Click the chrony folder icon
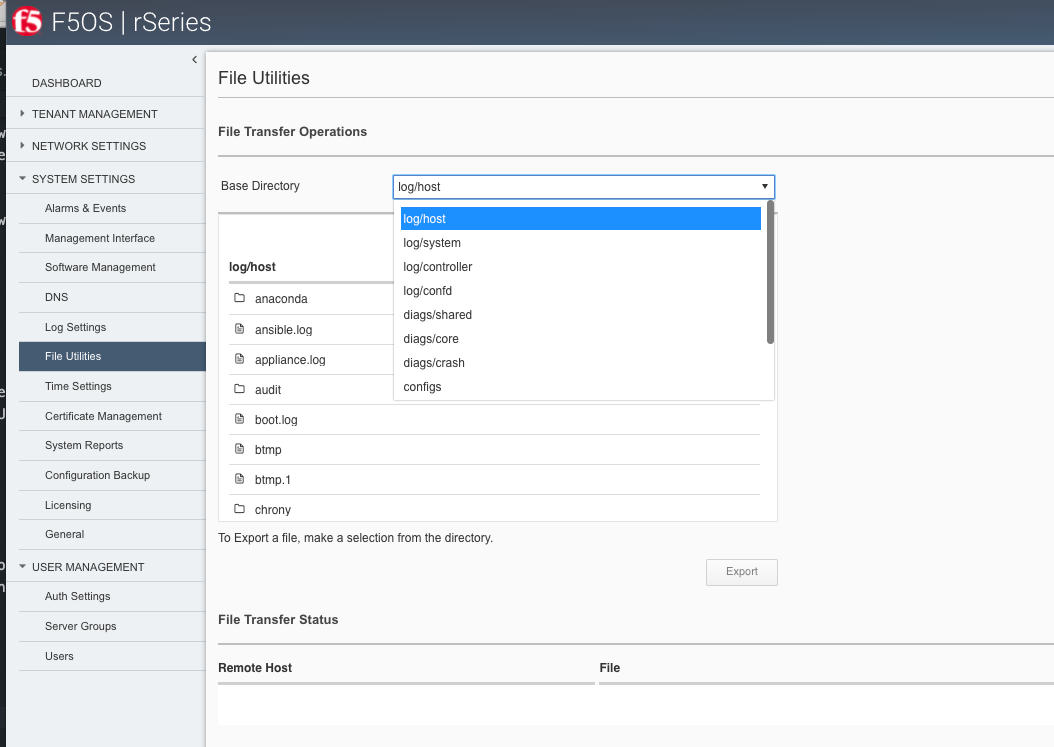1054x747 pixels. (x=239, y=509)
